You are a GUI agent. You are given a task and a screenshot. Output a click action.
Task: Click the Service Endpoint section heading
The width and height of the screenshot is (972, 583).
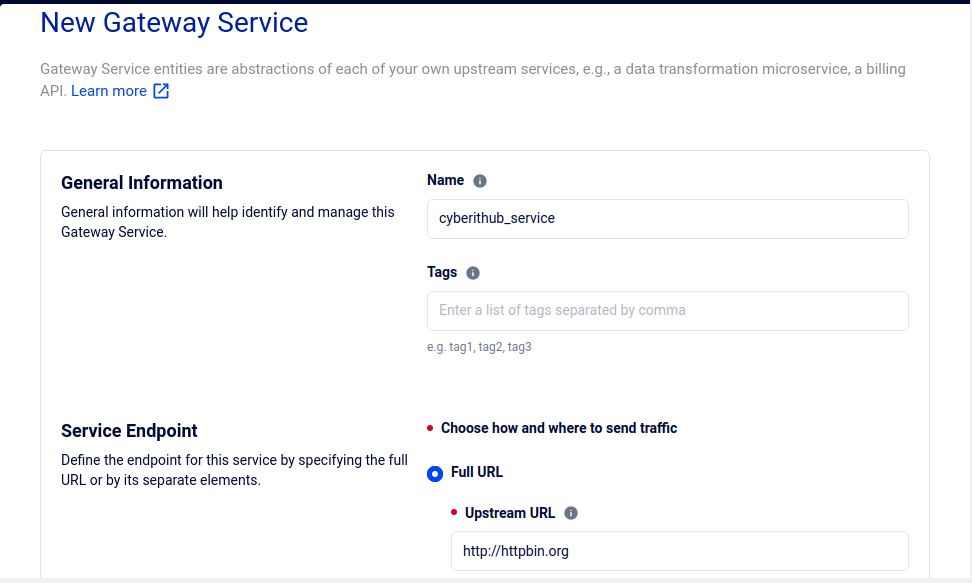[129, 430]
